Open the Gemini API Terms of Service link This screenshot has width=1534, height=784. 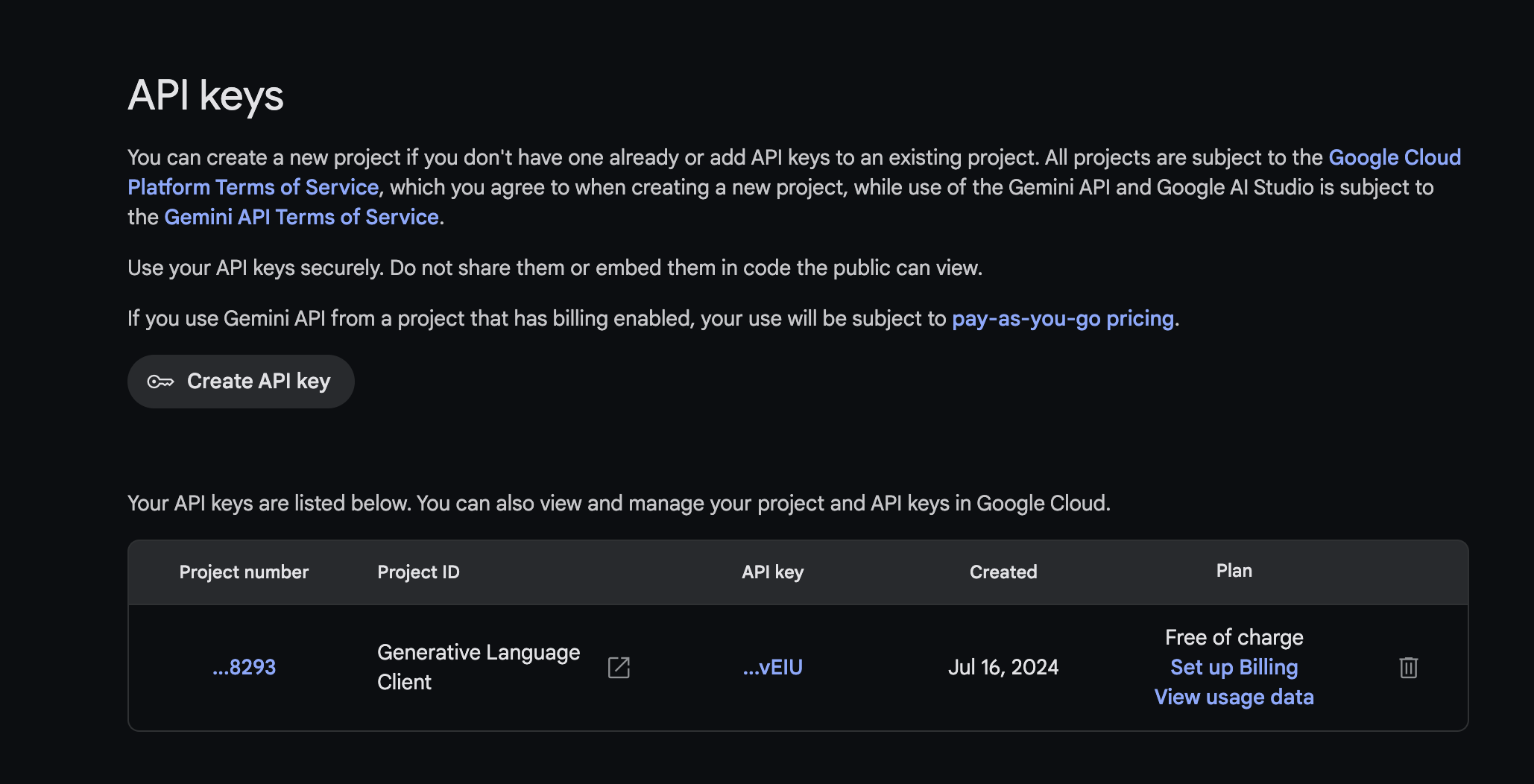301,217
